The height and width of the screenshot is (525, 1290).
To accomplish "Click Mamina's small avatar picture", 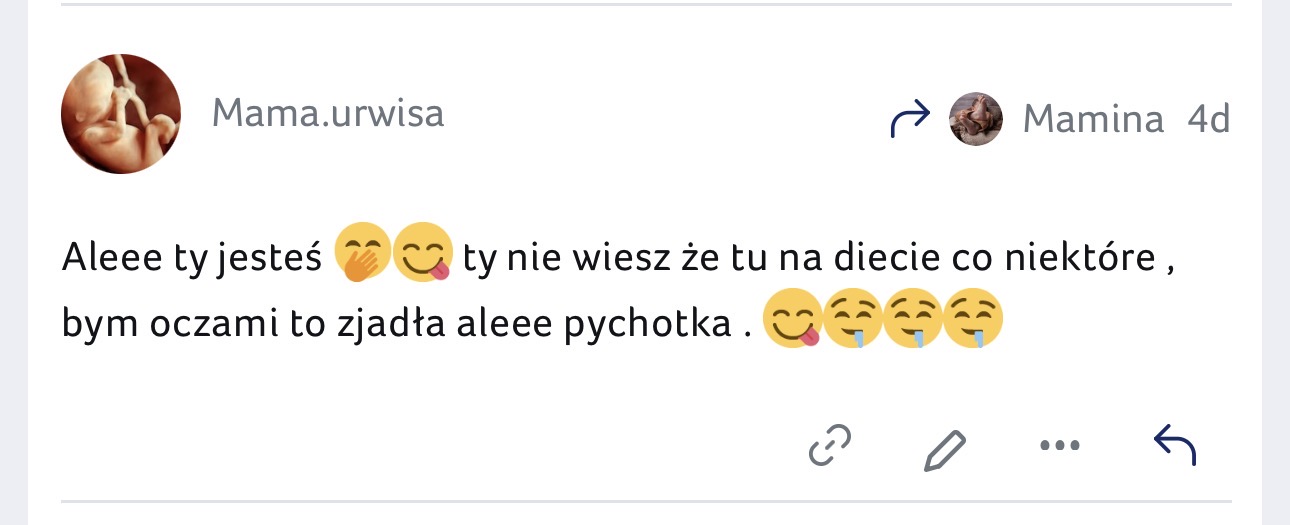I will click(975, 120).
